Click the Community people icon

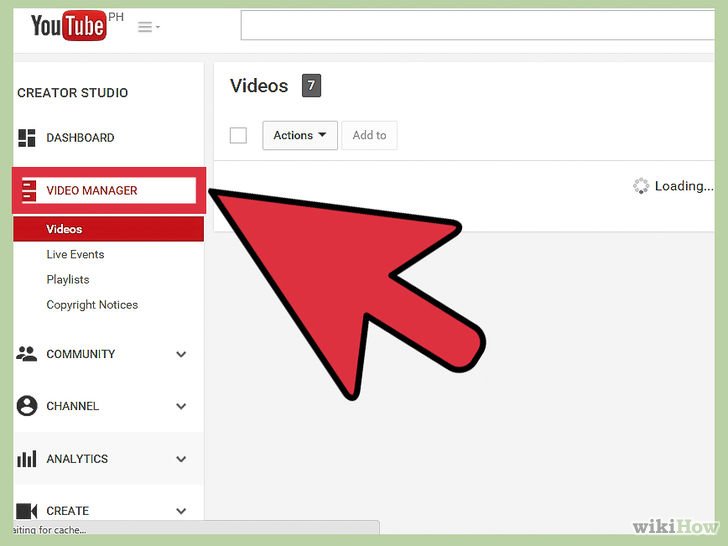point(26,354)
